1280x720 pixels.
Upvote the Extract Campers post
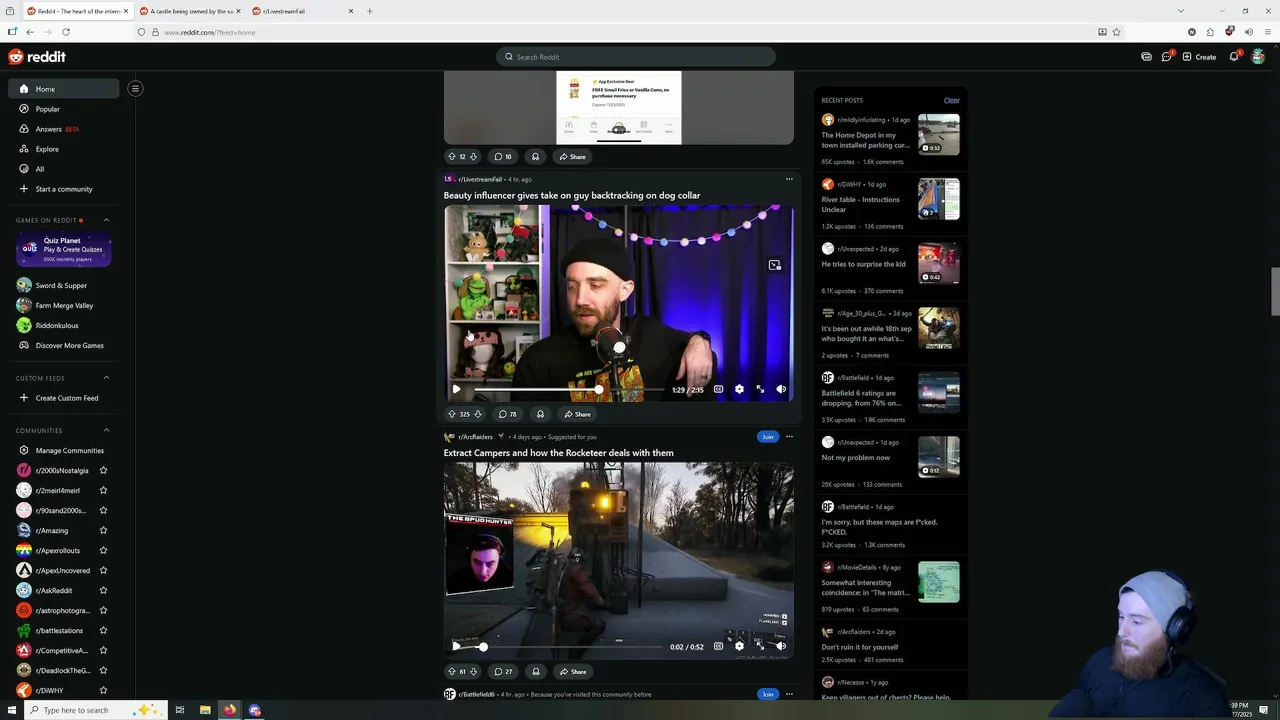tap(452, 671)
